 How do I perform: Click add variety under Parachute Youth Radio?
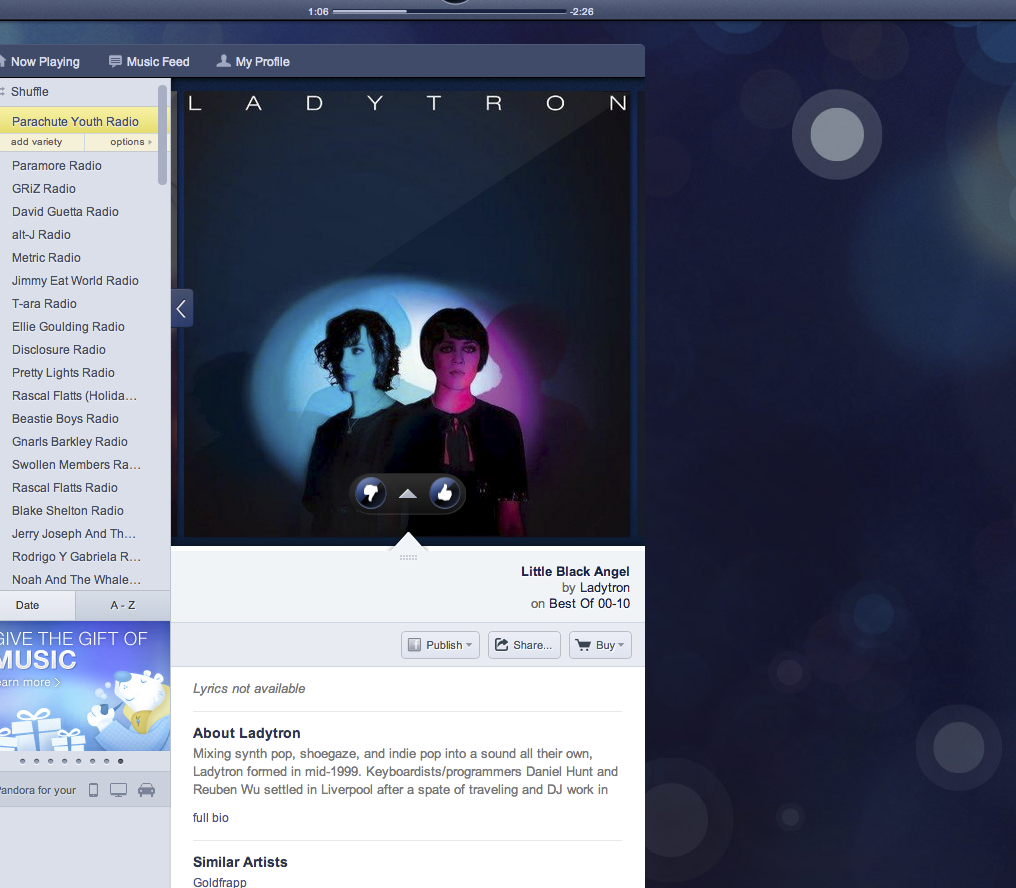point(37,142)
